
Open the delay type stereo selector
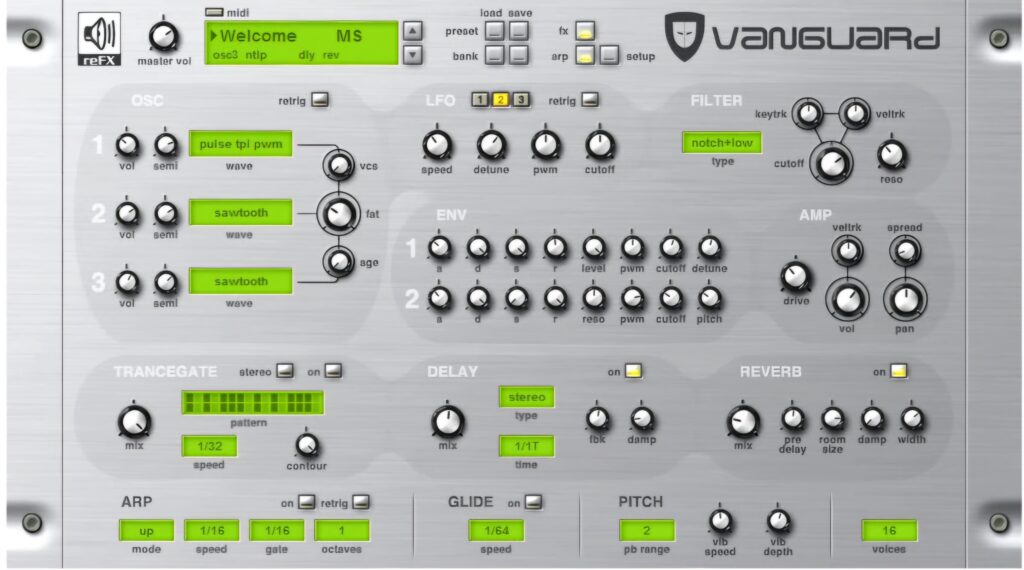point(526,396)
